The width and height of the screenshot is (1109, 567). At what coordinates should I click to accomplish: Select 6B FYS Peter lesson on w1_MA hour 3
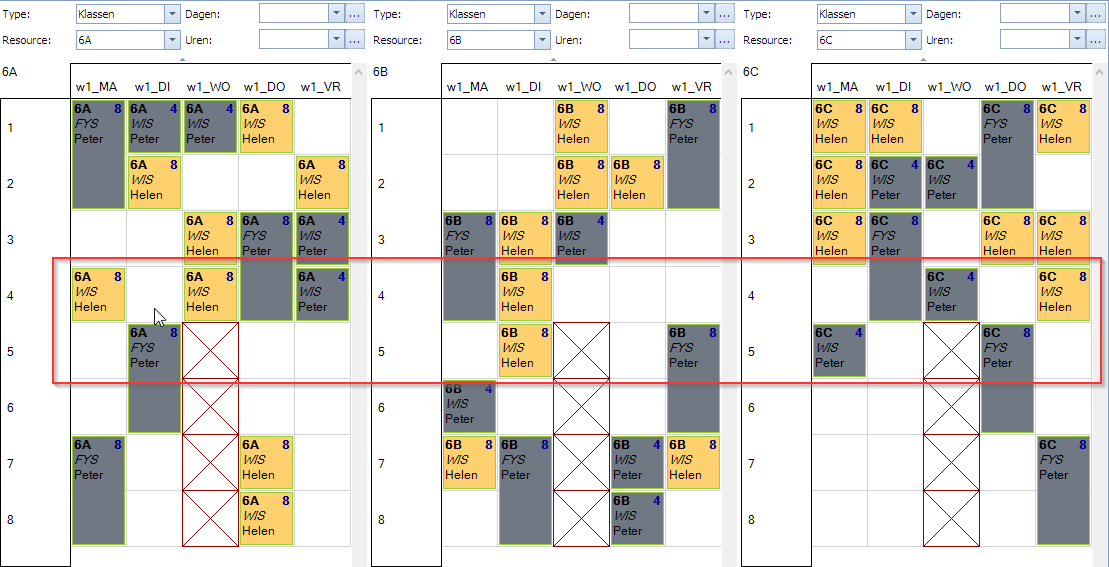469,267
